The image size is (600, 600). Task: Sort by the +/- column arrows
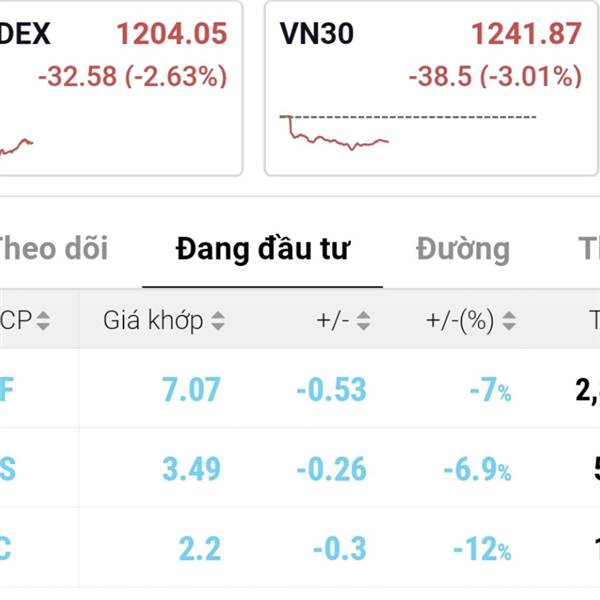point(363,321)
